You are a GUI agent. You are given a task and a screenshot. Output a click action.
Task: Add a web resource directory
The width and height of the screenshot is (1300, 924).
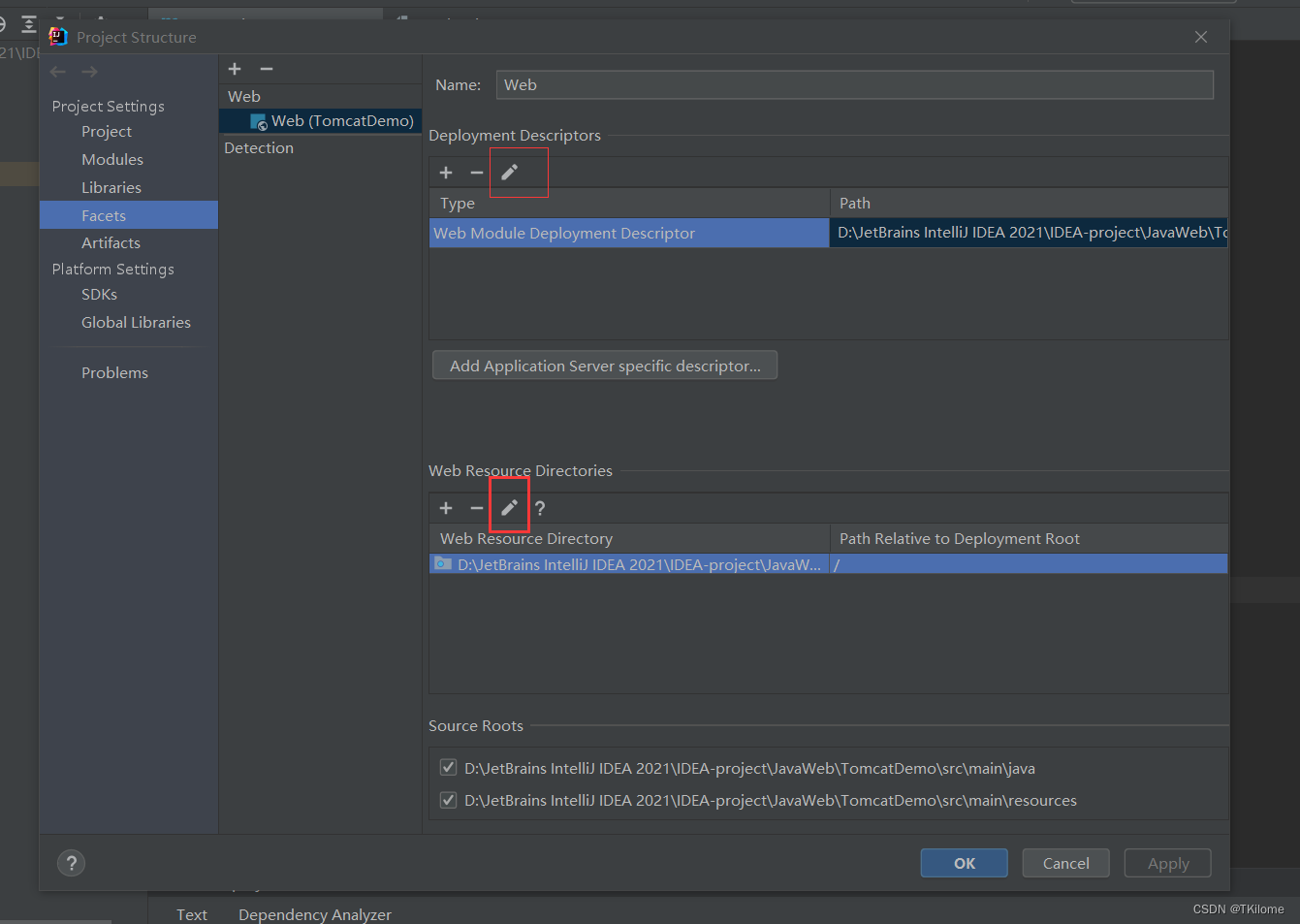pos(446,508)
